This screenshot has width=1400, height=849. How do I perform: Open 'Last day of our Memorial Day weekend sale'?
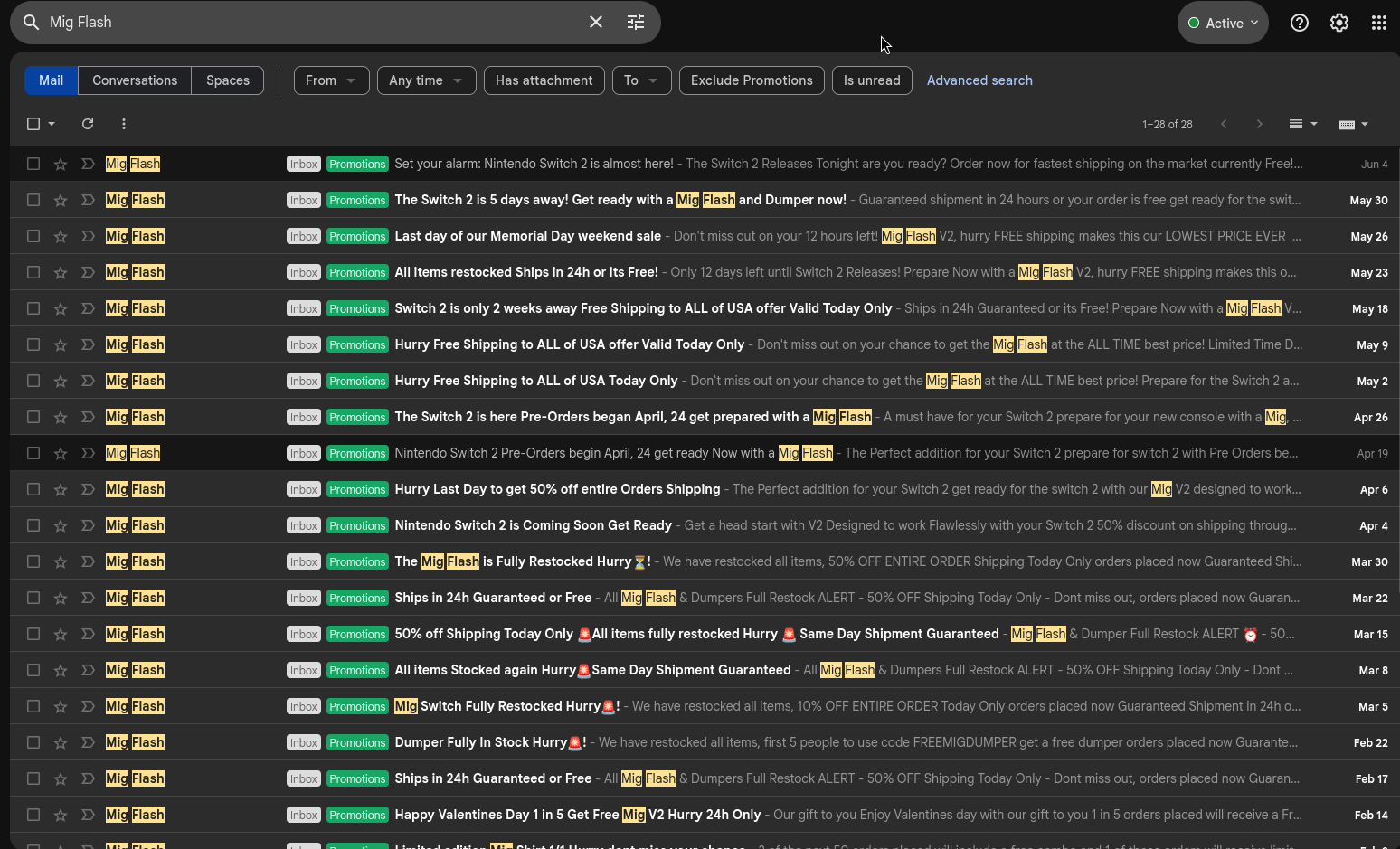[705, 236]
